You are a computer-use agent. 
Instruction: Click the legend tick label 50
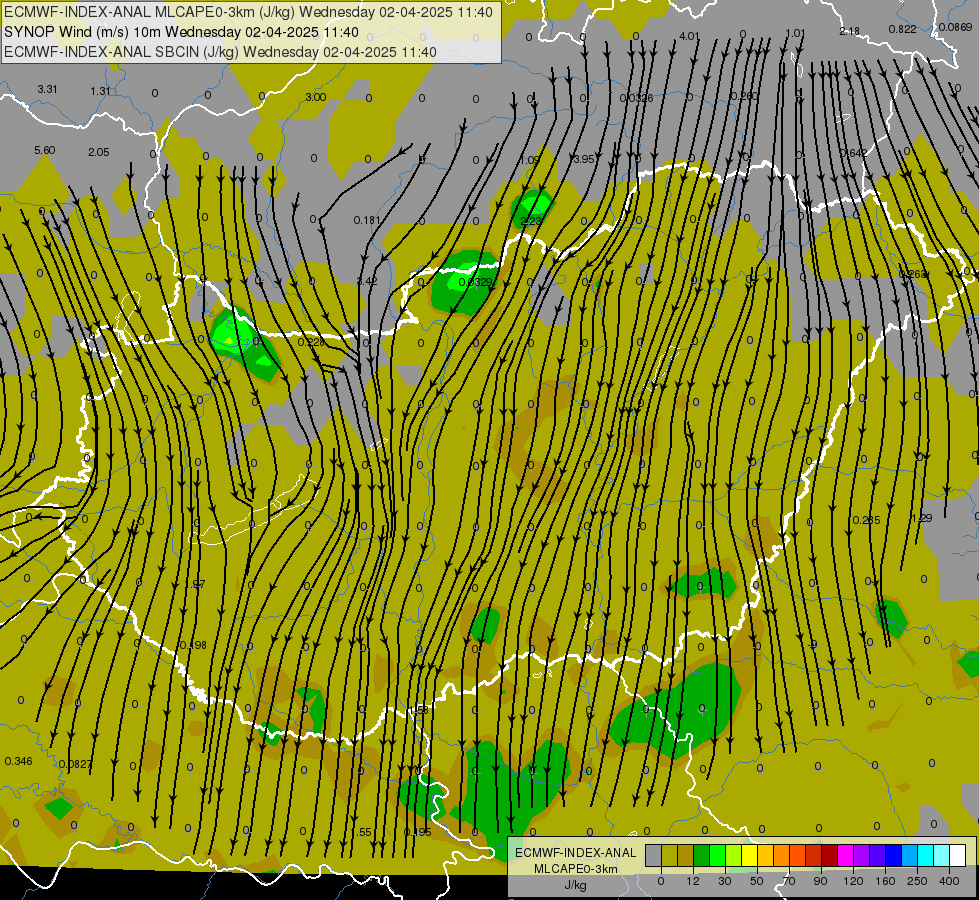756,881
